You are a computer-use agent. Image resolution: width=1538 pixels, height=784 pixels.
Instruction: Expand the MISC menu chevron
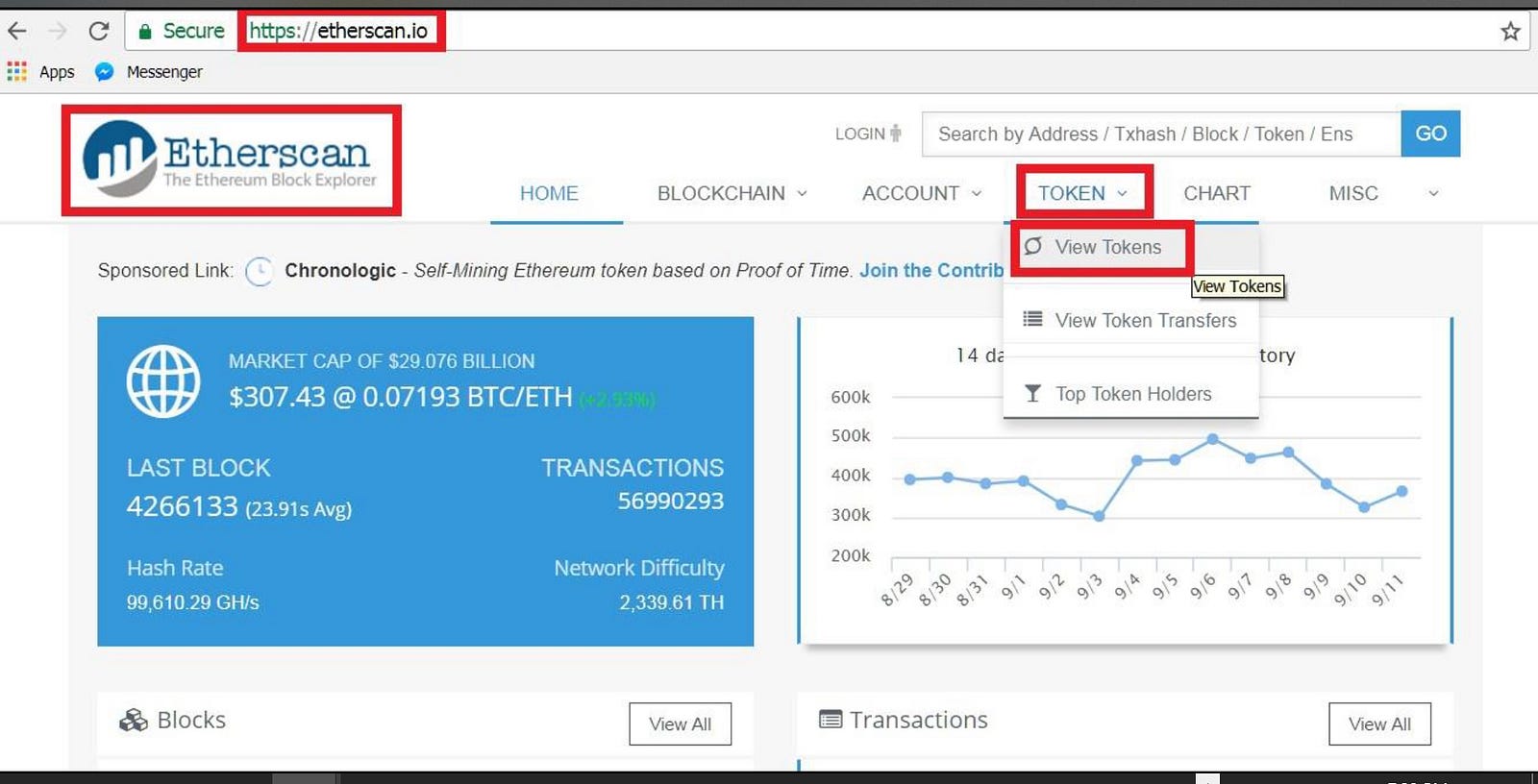[x=1433, y=193]
